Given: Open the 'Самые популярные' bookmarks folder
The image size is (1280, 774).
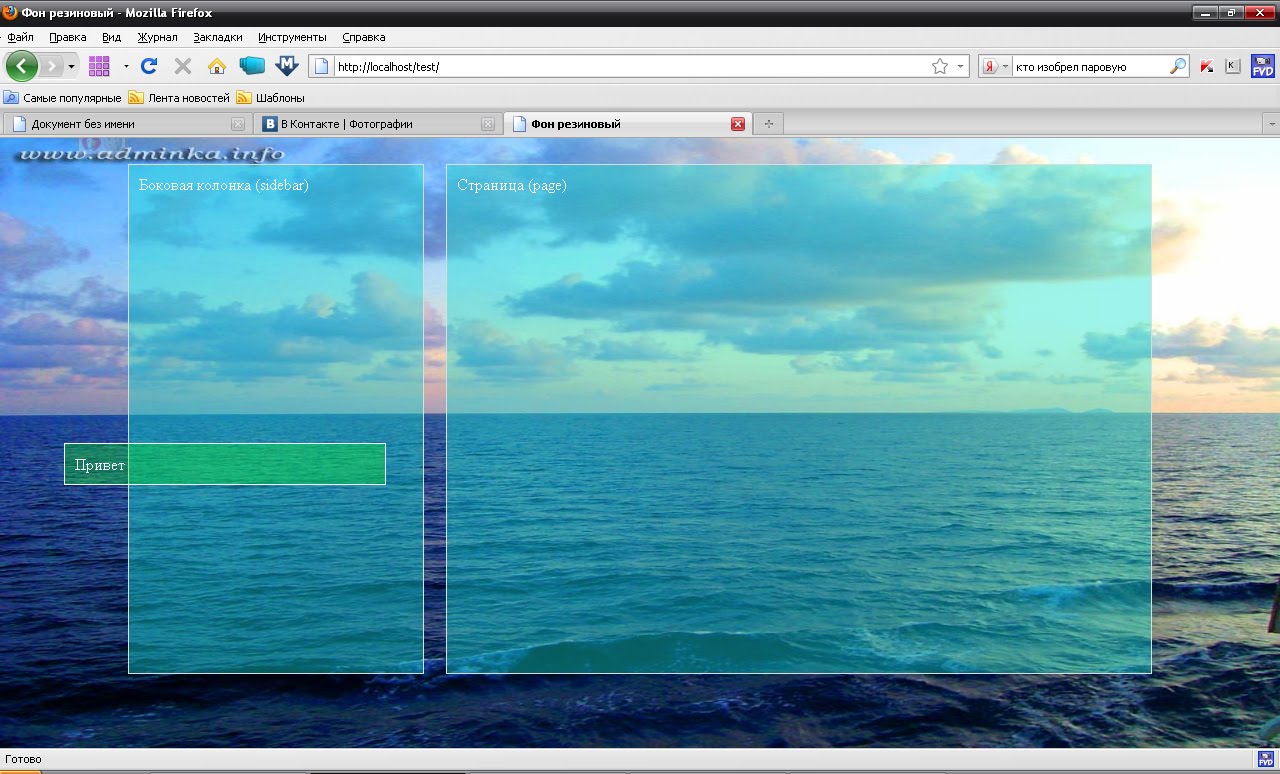Looking at the screenshot, I should click(x=62, y=98).
